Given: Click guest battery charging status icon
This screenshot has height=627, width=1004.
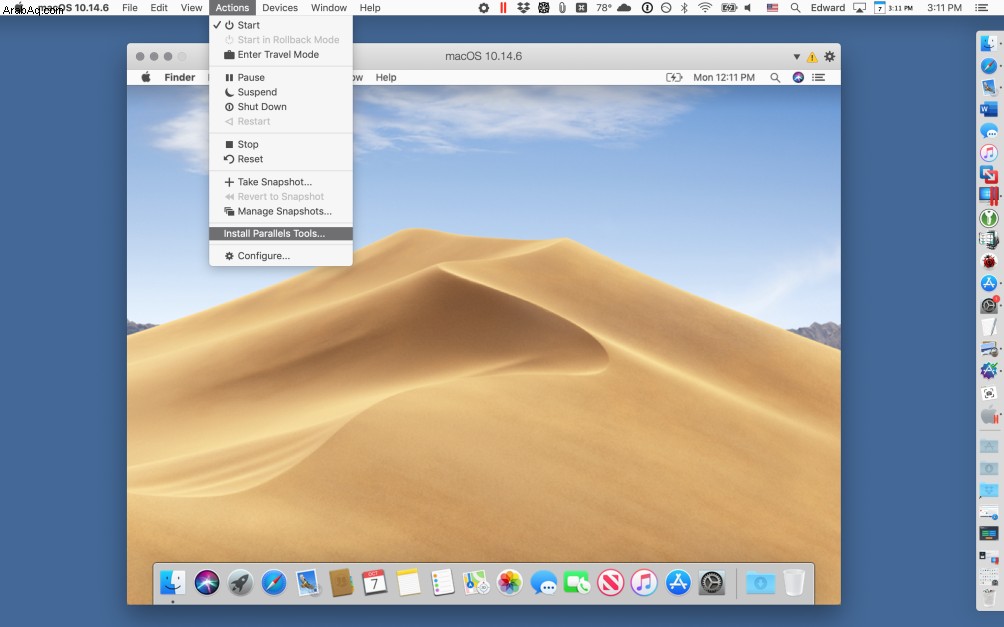Looking at the screenshot, I should [x=674, y=77].
